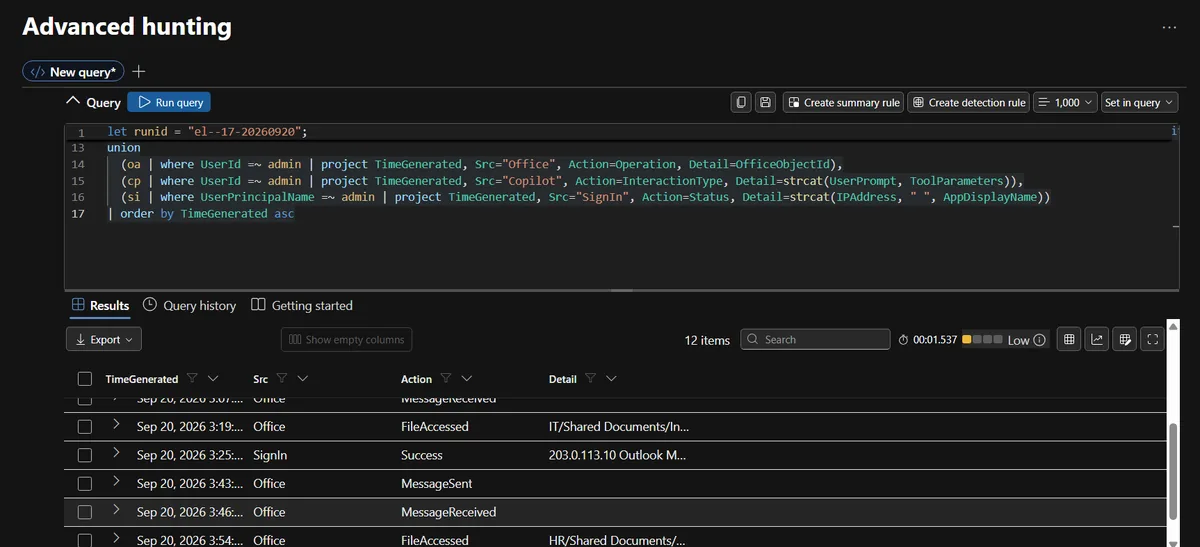Viewport: 1200px width, 547px height.
Task: Open the Set in query time dropdown
Action: coord(1140,102)
